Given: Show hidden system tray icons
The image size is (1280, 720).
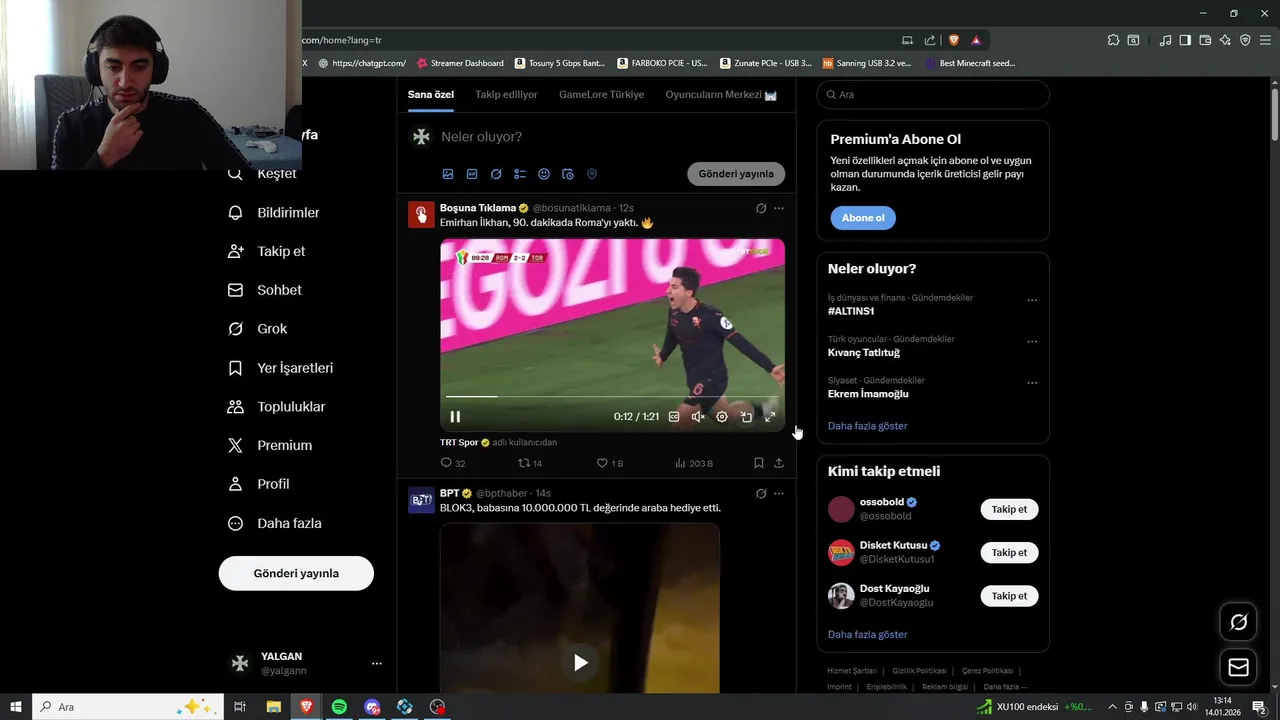Looking at the screenshot, I should click(x=1112, y=707).
